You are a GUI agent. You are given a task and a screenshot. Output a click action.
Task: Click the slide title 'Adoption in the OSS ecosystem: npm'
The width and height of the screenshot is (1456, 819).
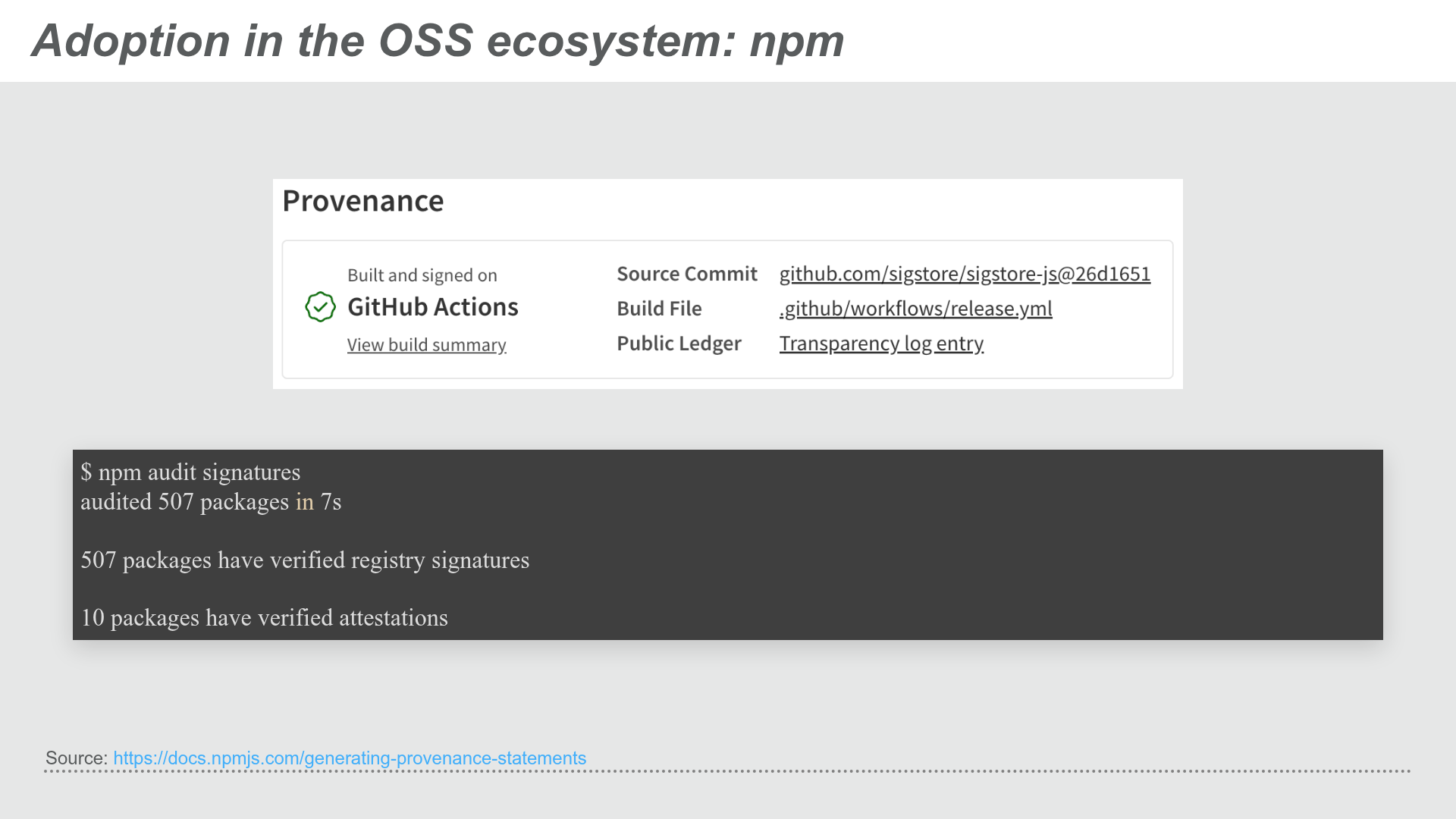tap(438, 40)
